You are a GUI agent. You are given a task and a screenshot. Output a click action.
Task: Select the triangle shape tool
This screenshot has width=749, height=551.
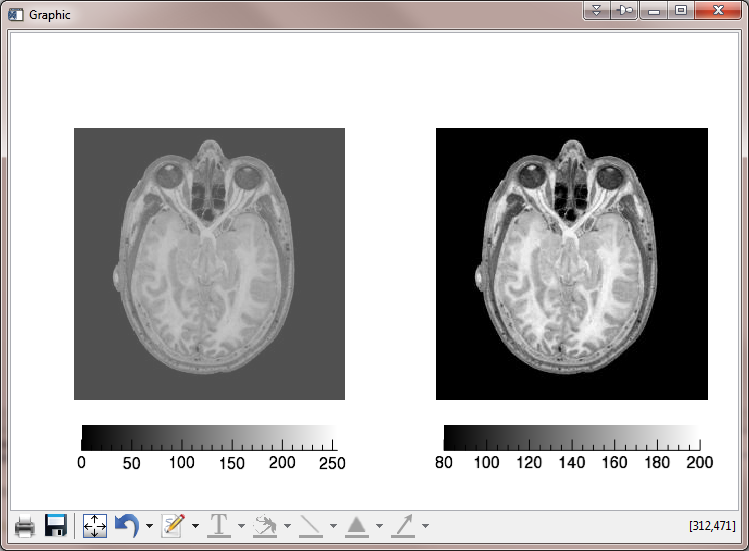[x=357, y=526]
